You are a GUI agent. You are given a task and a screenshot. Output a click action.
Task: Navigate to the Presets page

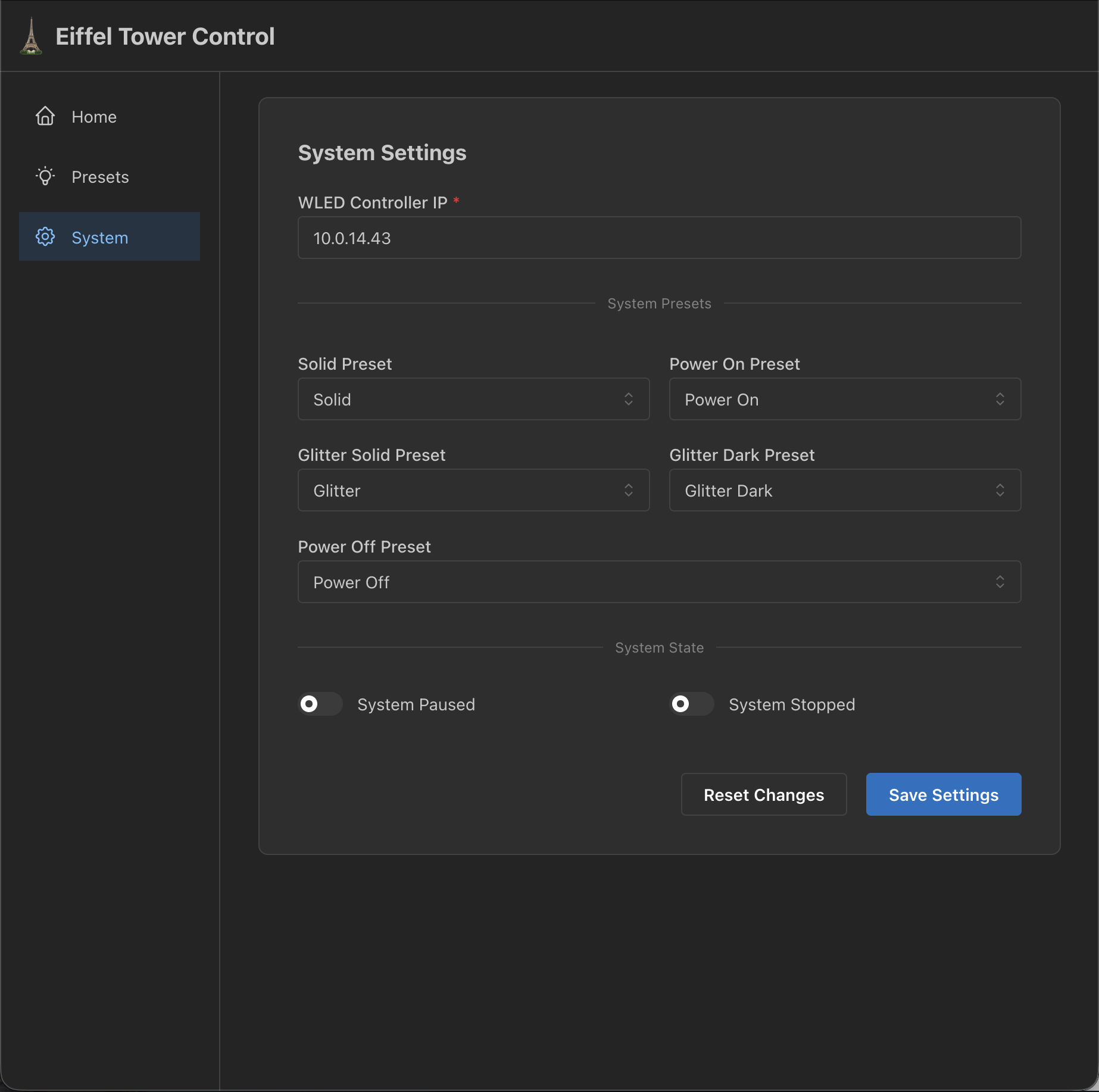(x=100, y=176)
